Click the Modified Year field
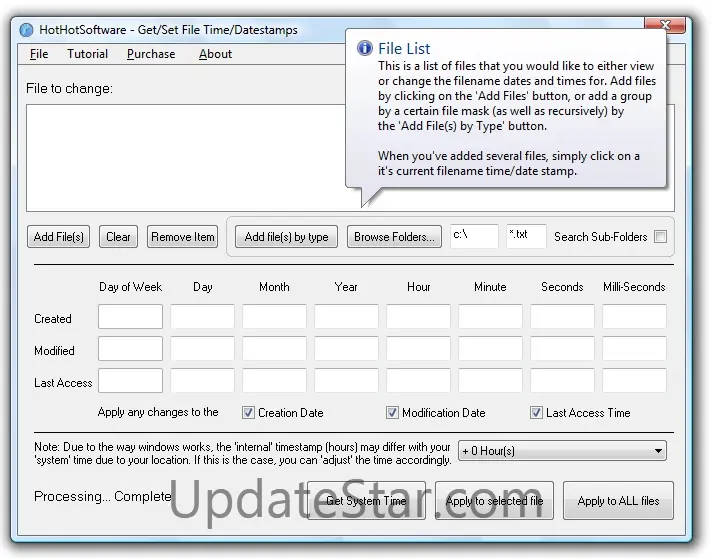The image size is (712, 558). [x=346, y=348]
